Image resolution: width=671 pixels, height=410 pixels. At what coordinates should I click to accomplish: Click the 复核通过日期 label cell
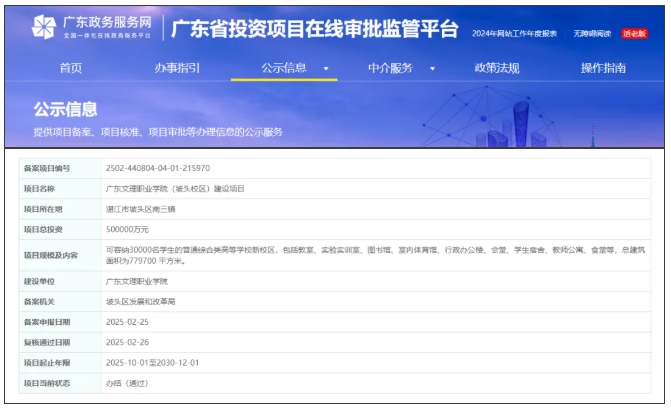pos(60,342)
